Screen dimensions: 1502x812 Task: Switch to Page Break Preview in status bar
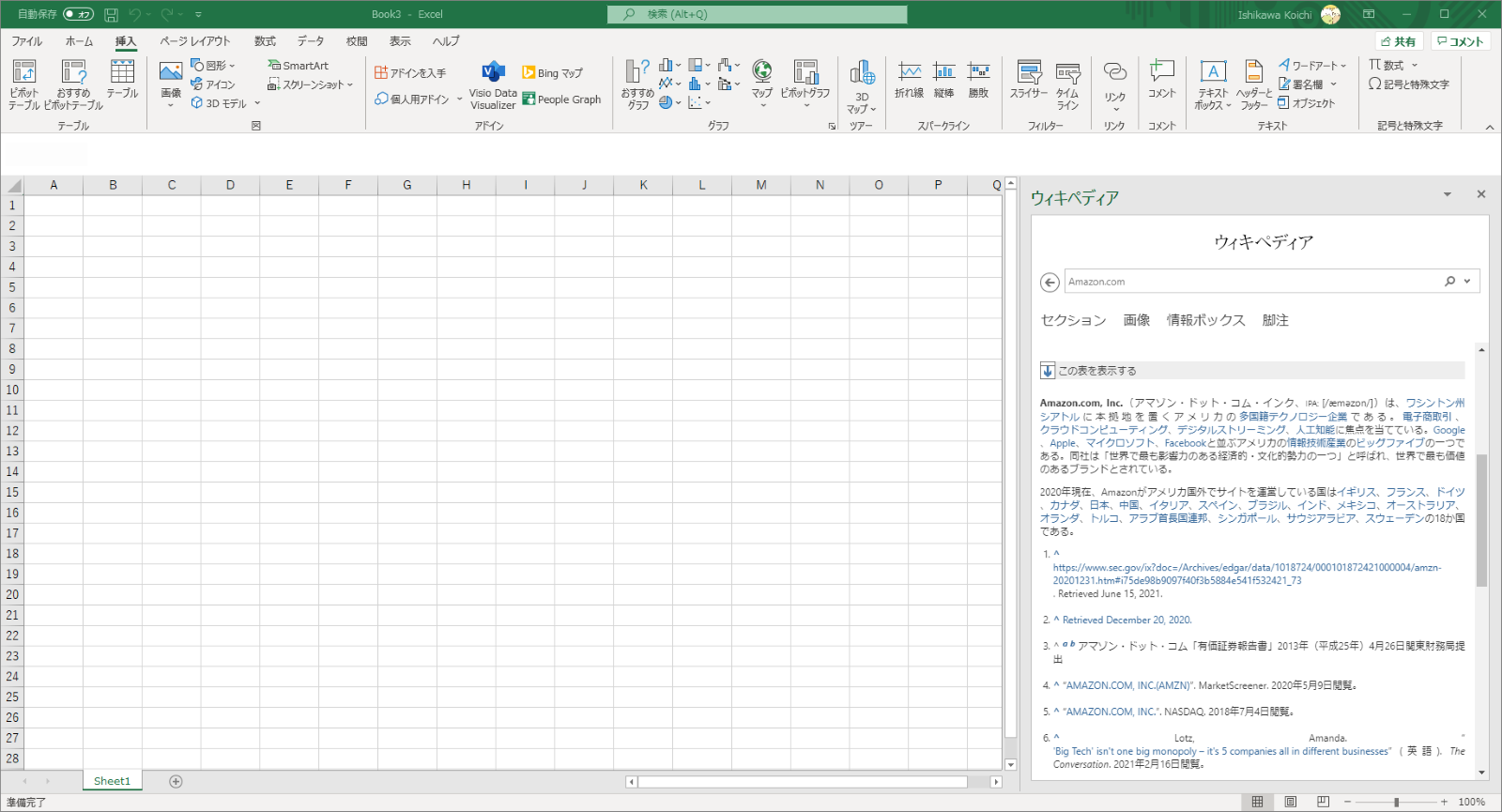click(1324, 802)
